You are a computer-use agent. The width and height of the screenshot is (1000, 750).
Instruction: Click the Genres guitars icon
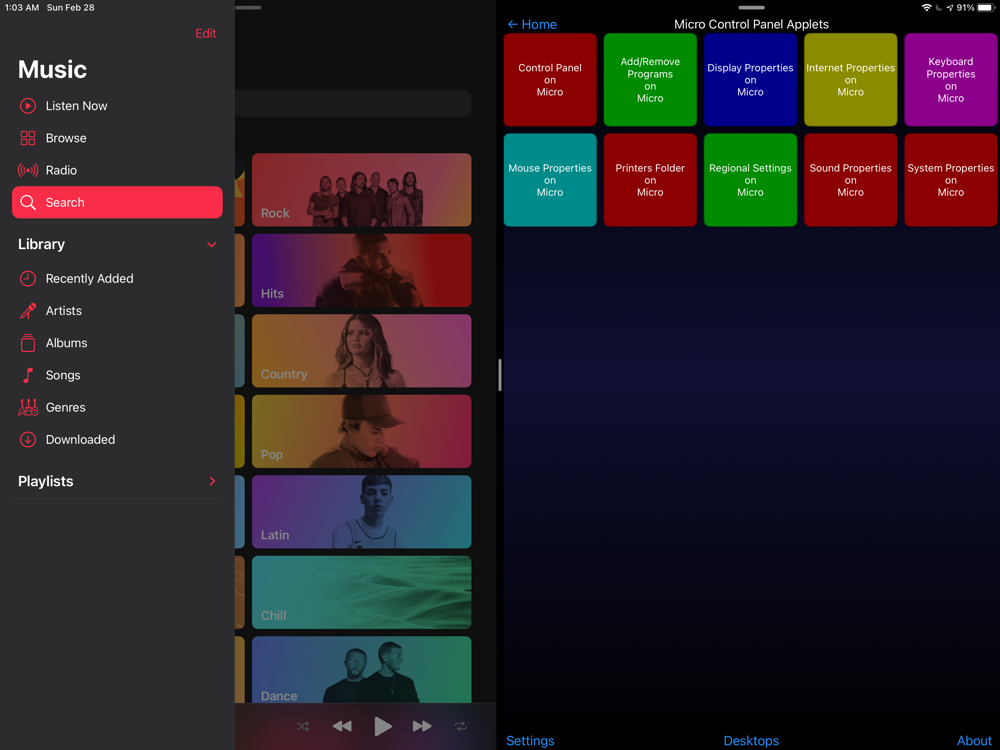click(x=27, y=408)
